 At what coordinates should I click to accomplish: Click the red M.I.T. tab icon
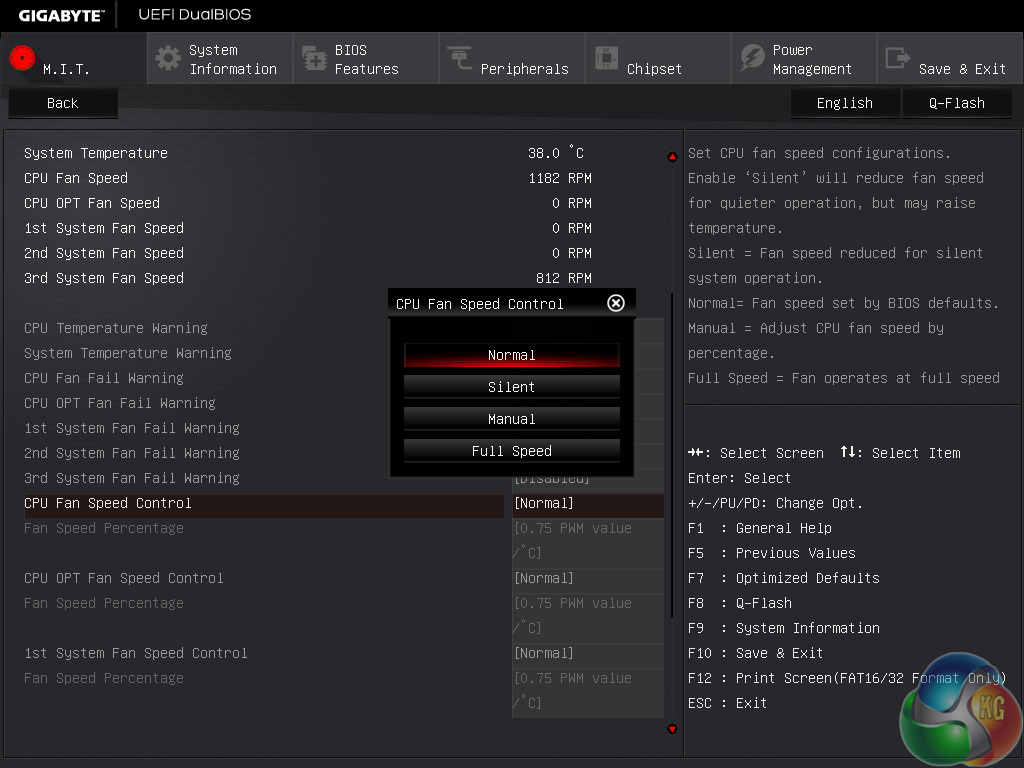tap(22, 59)
